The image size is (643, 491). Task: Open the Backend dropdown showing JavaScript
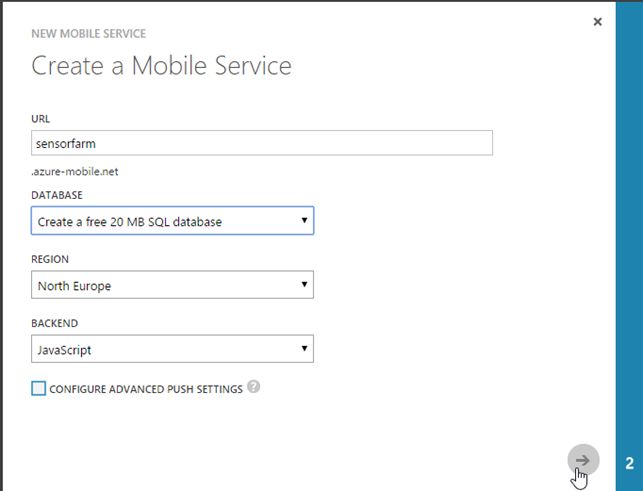coord(172,349)
